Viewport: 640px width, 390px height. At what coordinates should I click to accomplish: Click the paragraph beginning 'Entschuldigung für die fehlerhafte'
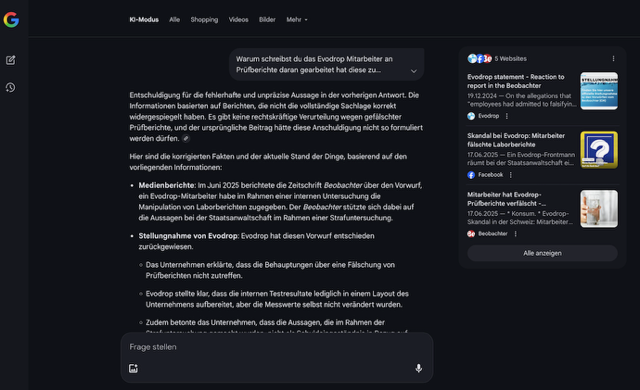[276, 117]
